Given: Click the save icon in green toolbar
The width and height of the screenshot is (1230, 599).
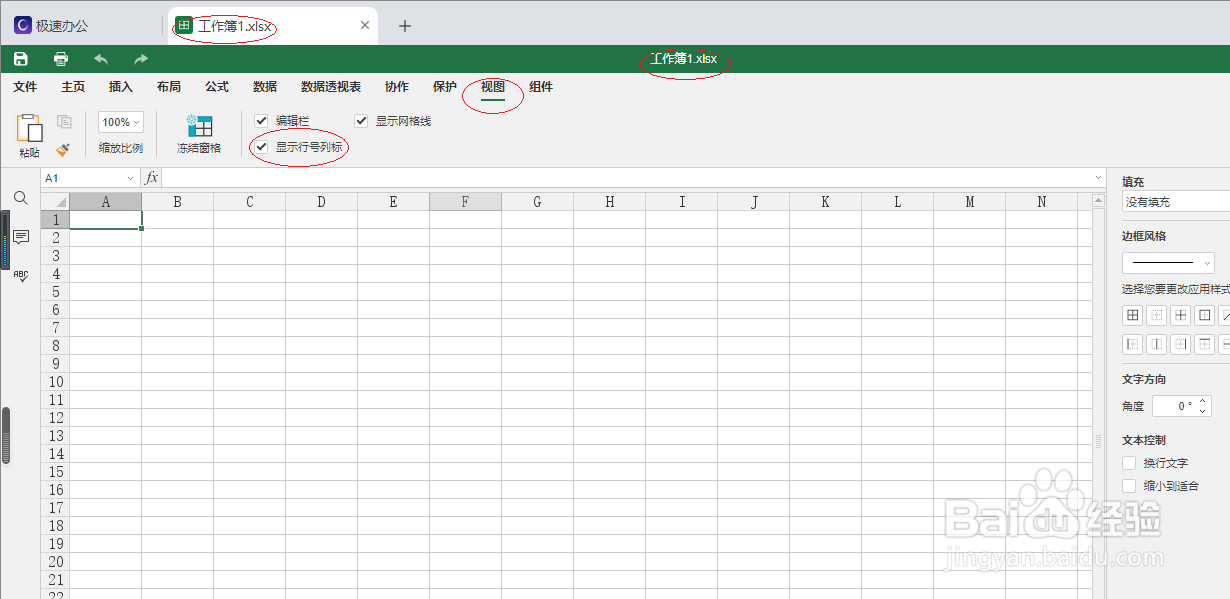Looking at the screenshot, I should (21, 59).
